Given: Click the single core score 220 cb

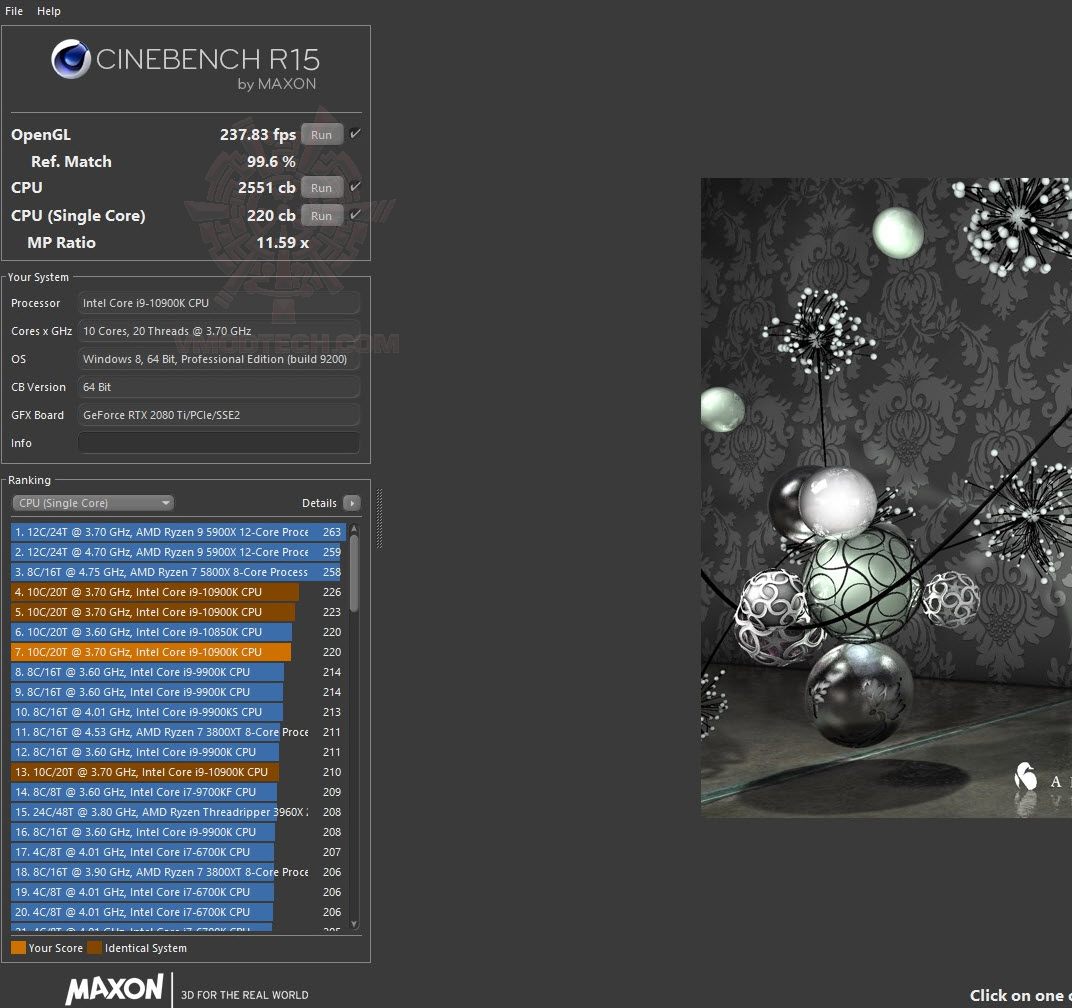Looking at the screenshot, I should (271, 215).
